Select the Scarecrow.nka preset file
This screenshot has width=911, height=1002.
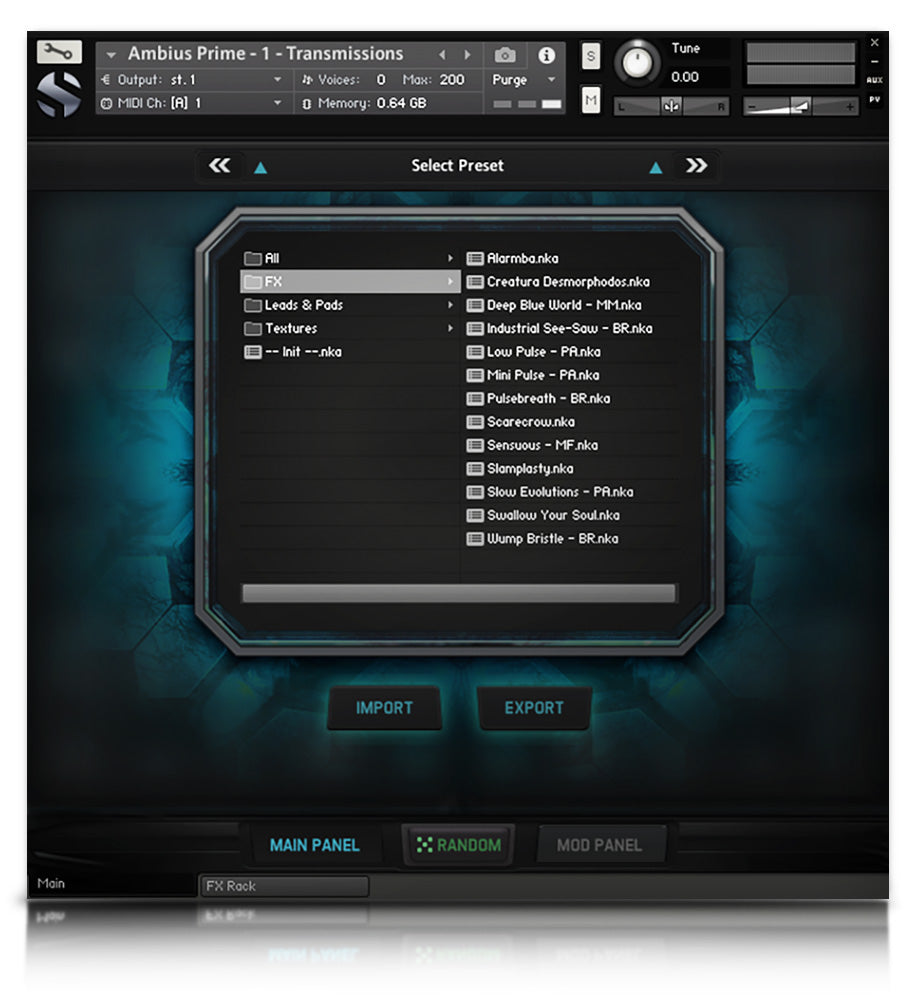[530, 422]
